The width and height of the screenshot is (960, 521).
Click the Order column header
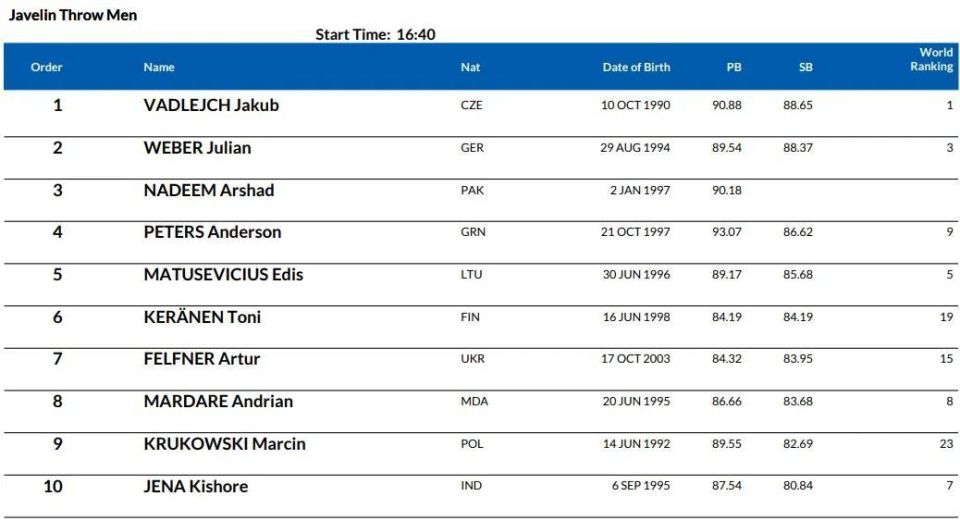click(47, 67)
